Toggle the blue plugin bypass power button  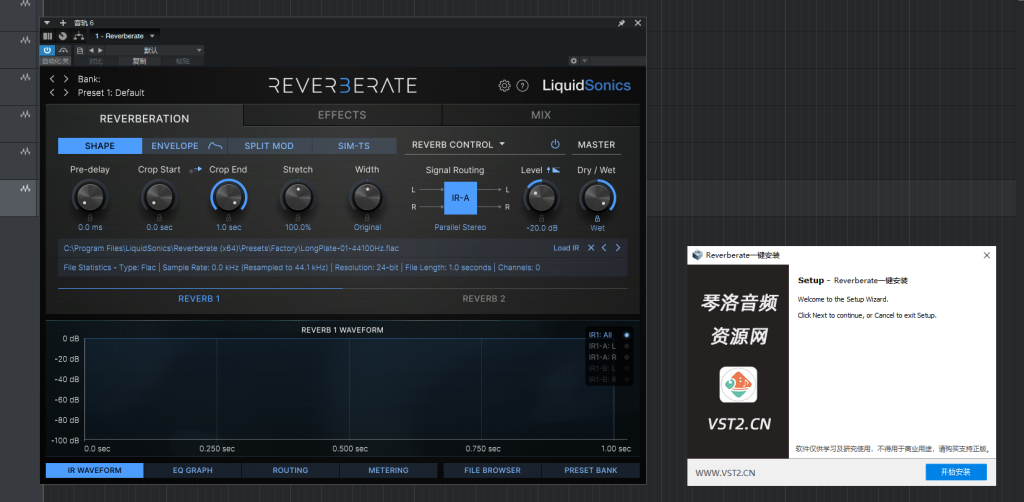click(x=48, y=50)
